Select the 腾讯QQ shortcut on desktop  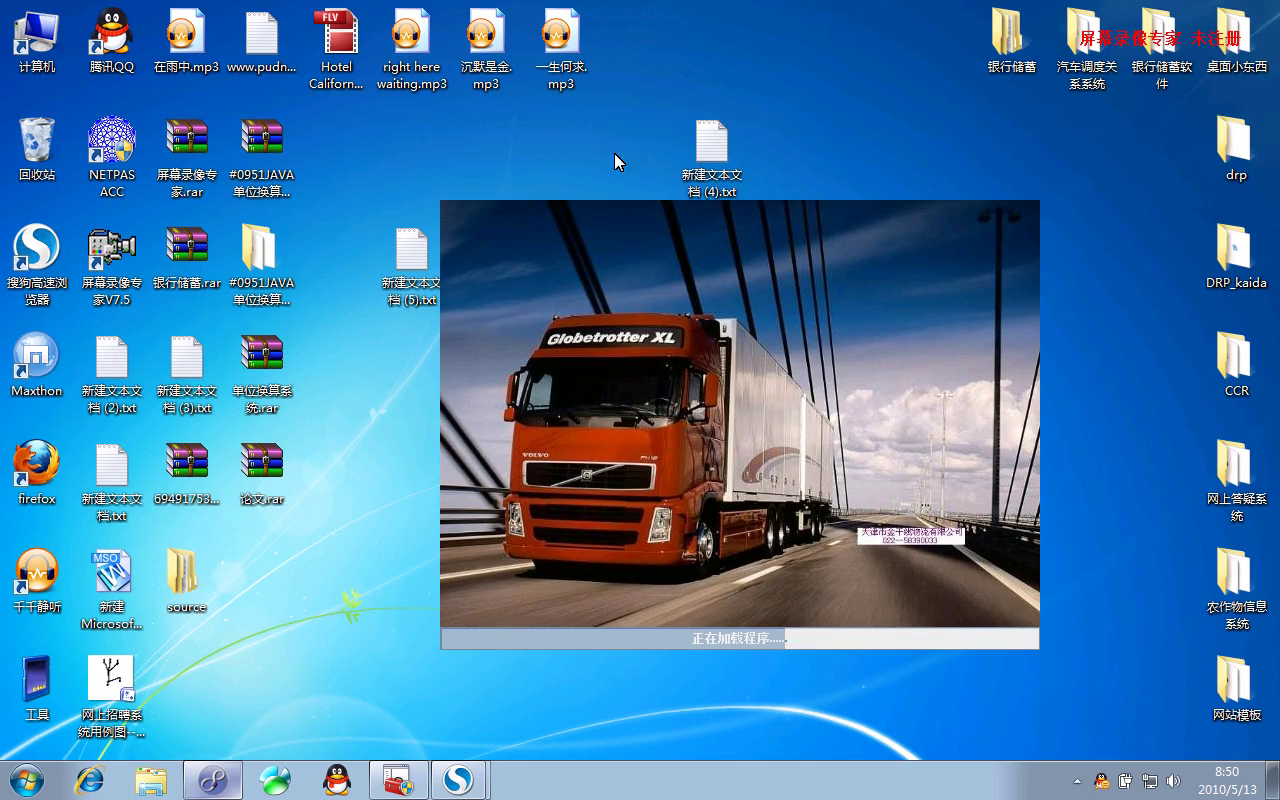click(112, 40)
